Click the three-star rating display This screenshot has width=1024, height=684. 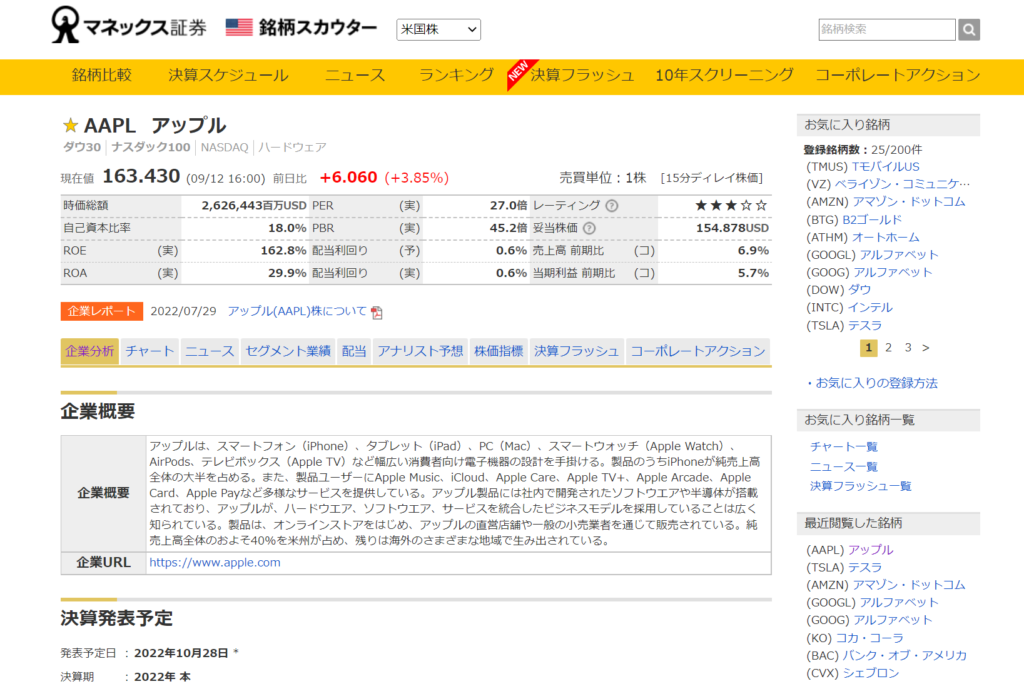click(731, 205)
